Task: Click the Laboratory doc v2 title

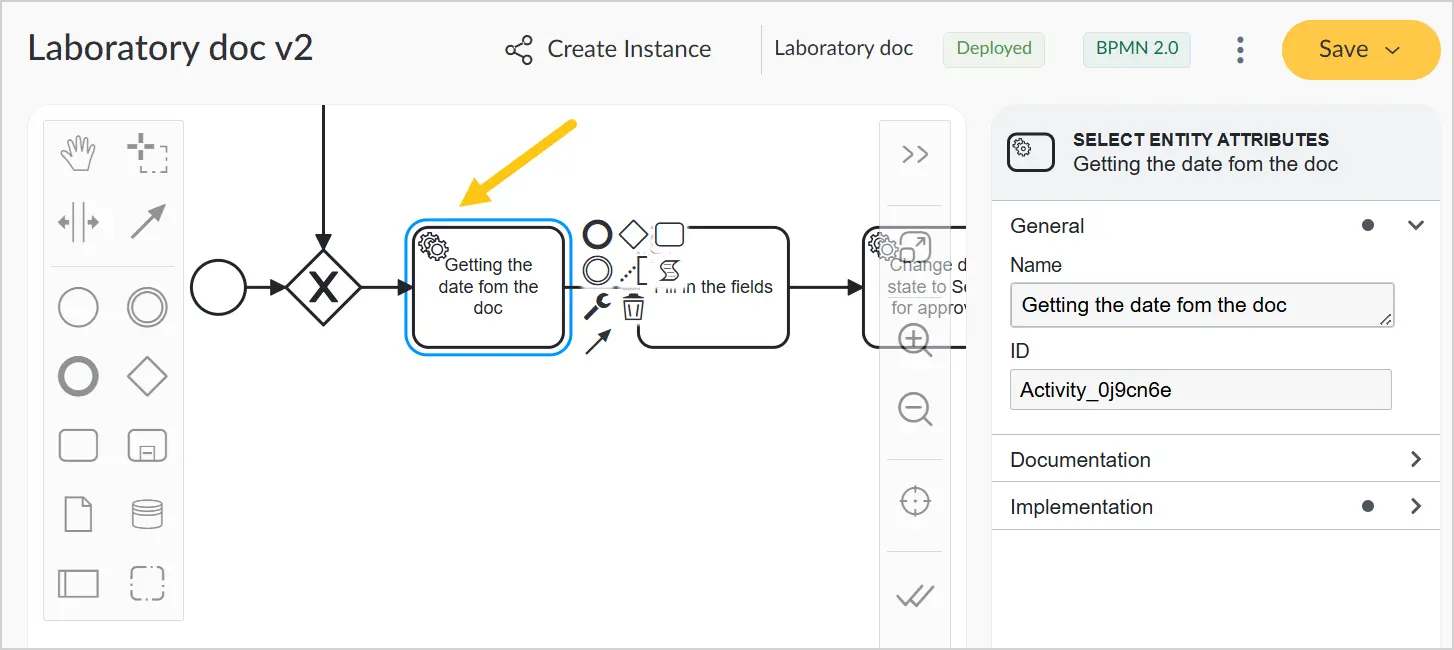Action: (x=170, y=48)
